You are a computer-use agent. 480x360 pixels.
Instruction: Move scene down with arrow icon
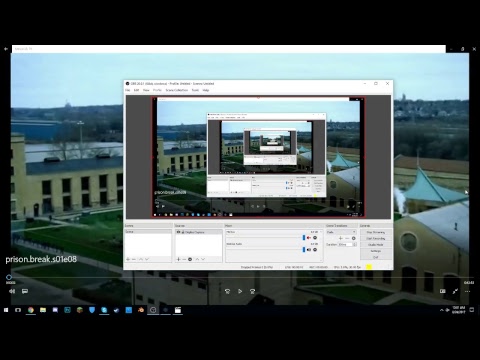(x=147, y=259)
